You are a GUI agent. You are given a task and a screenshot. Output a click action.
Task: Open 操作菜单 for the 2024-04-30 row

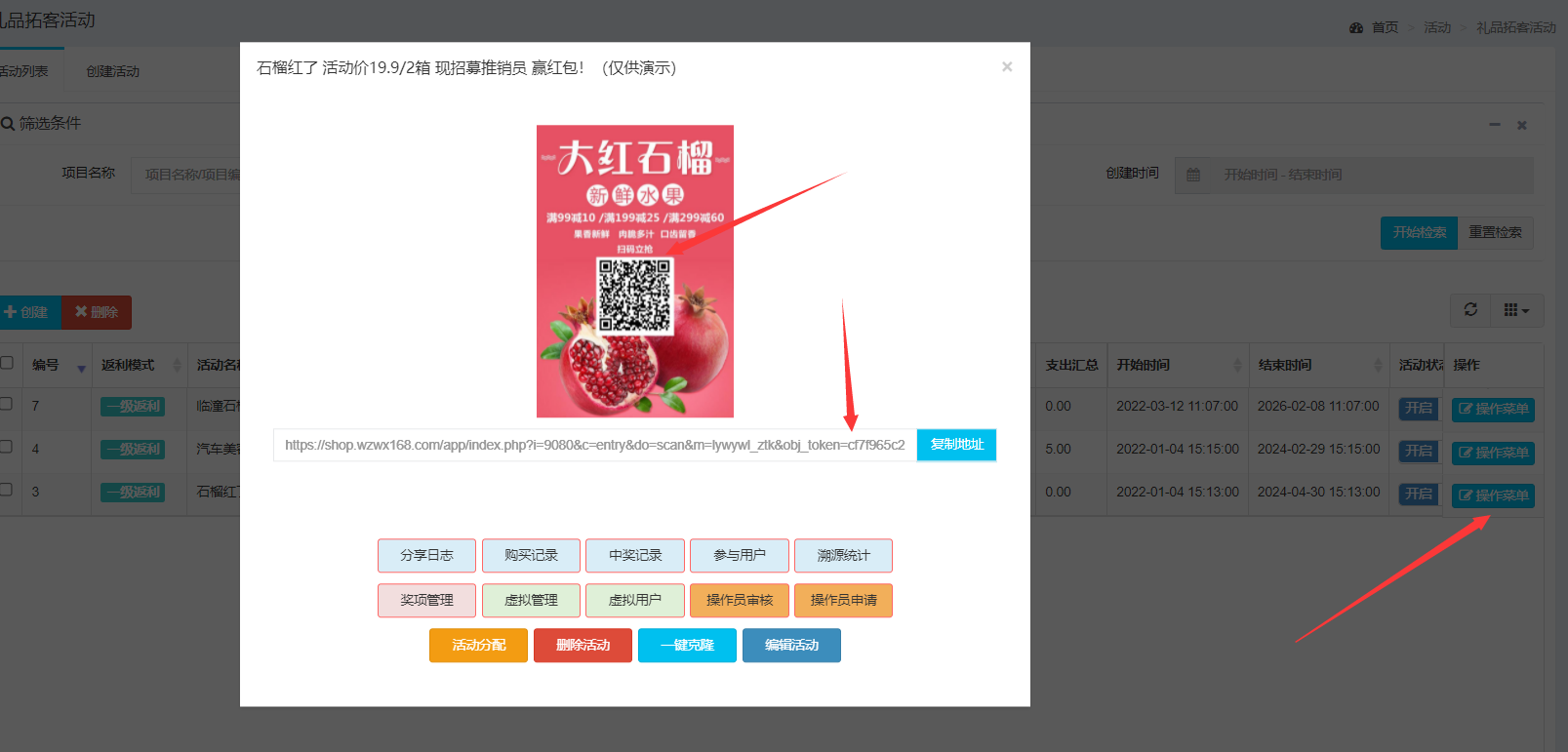tap(1493, 495)
